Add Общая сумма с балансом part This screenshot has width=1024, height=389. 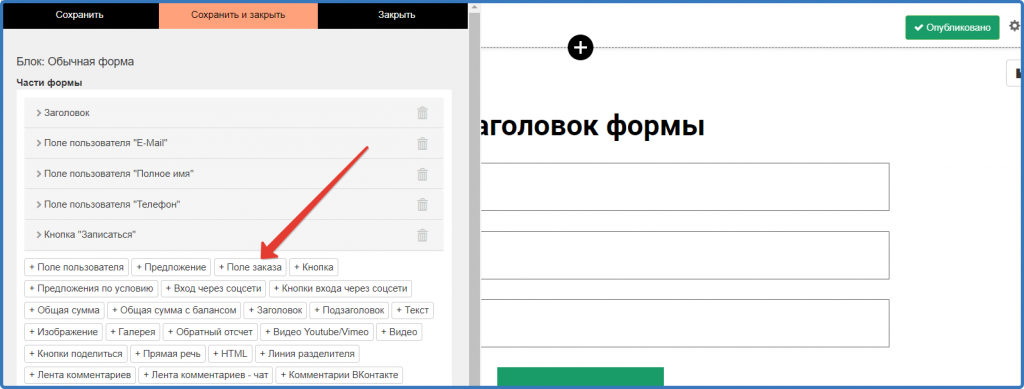point(174,310)
